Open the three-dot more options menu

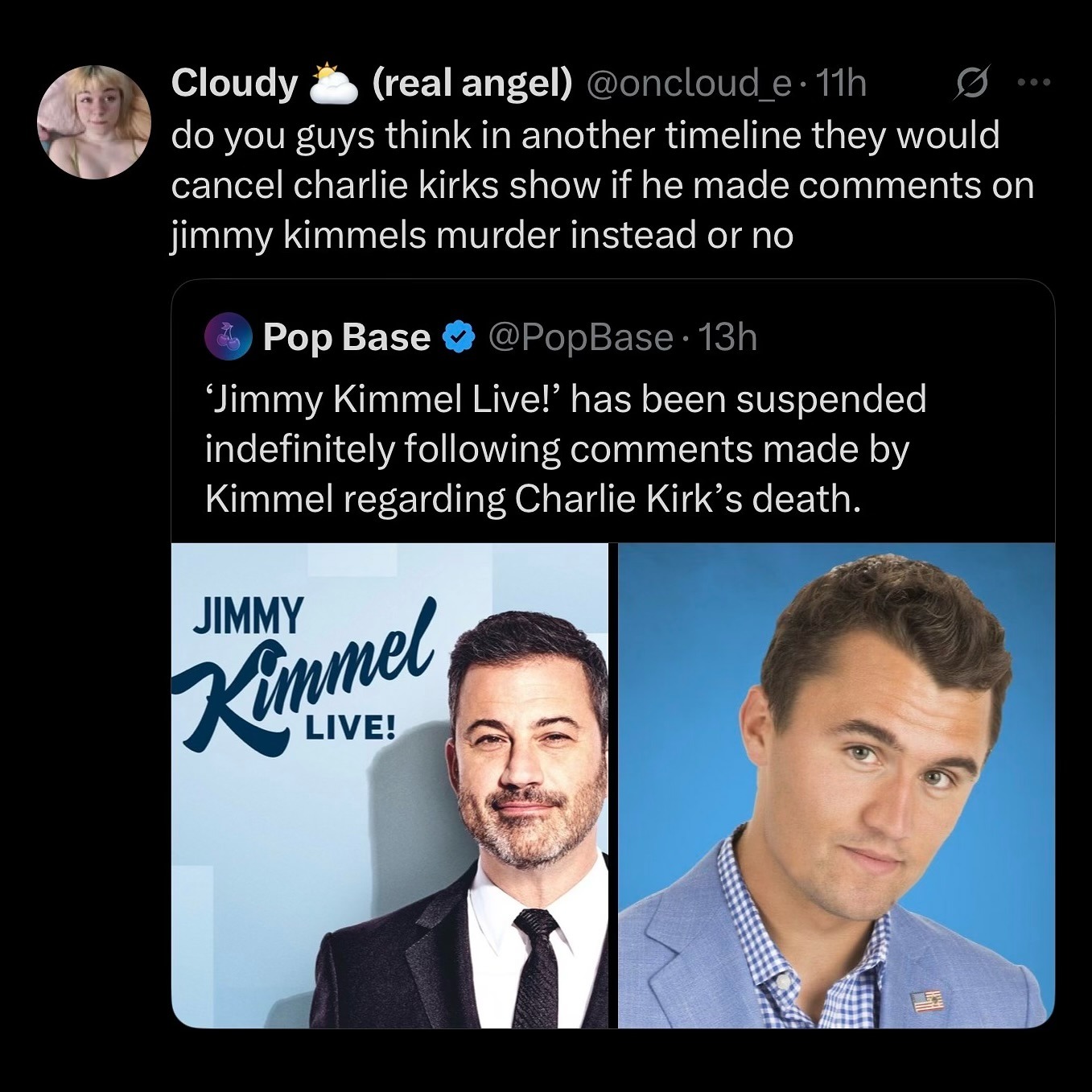click(1034, 82)
